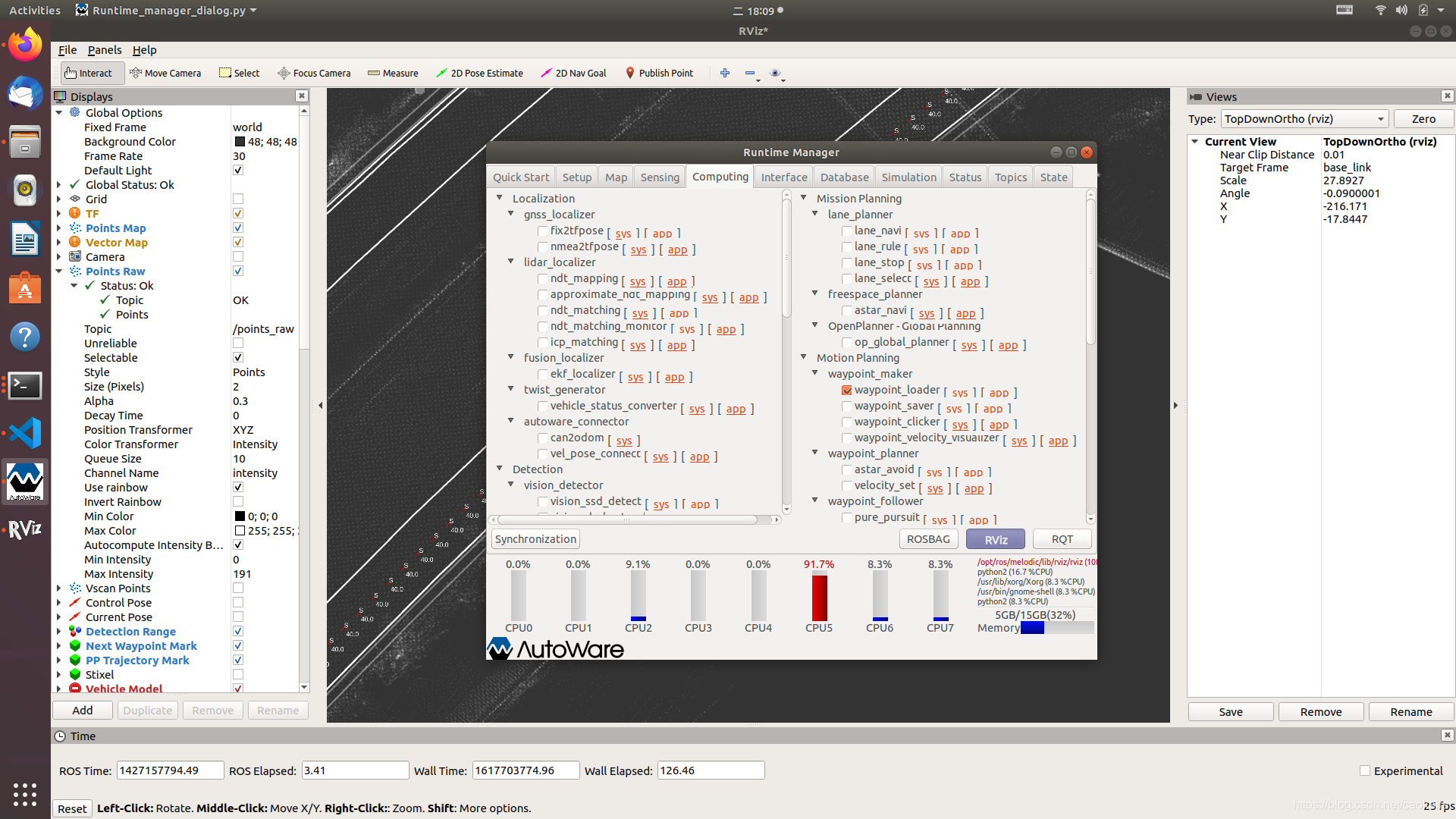The height and width of the screenshot is (819, 1456).
Task: Toggle the Grid display checkbox
Action: pos(238,199)
